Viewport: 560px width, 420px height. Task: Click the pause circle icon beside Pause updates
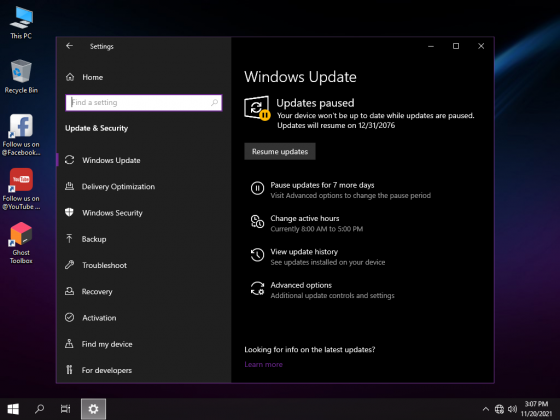point(257,188)
